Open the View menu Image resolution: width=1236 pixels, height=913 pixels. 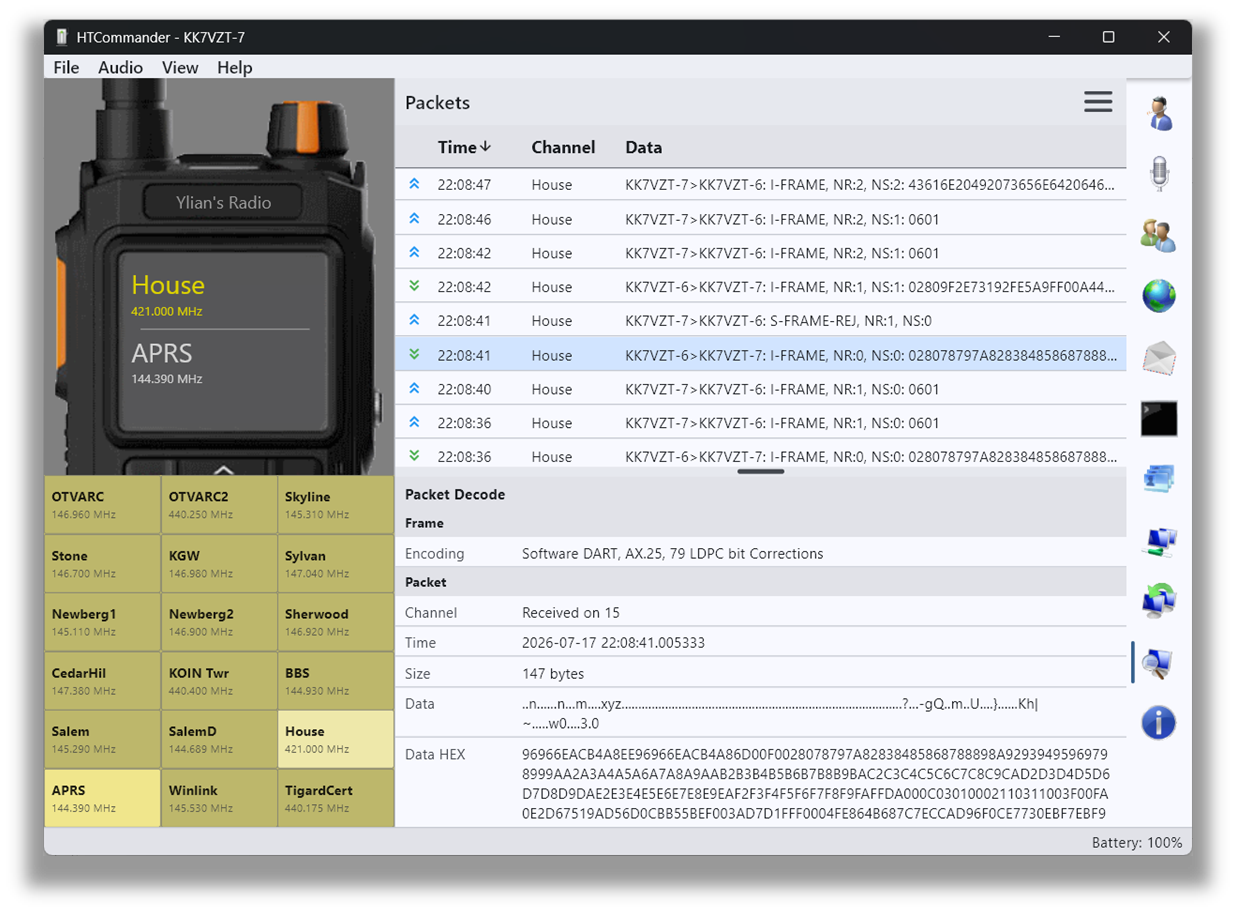click(180, 67)
